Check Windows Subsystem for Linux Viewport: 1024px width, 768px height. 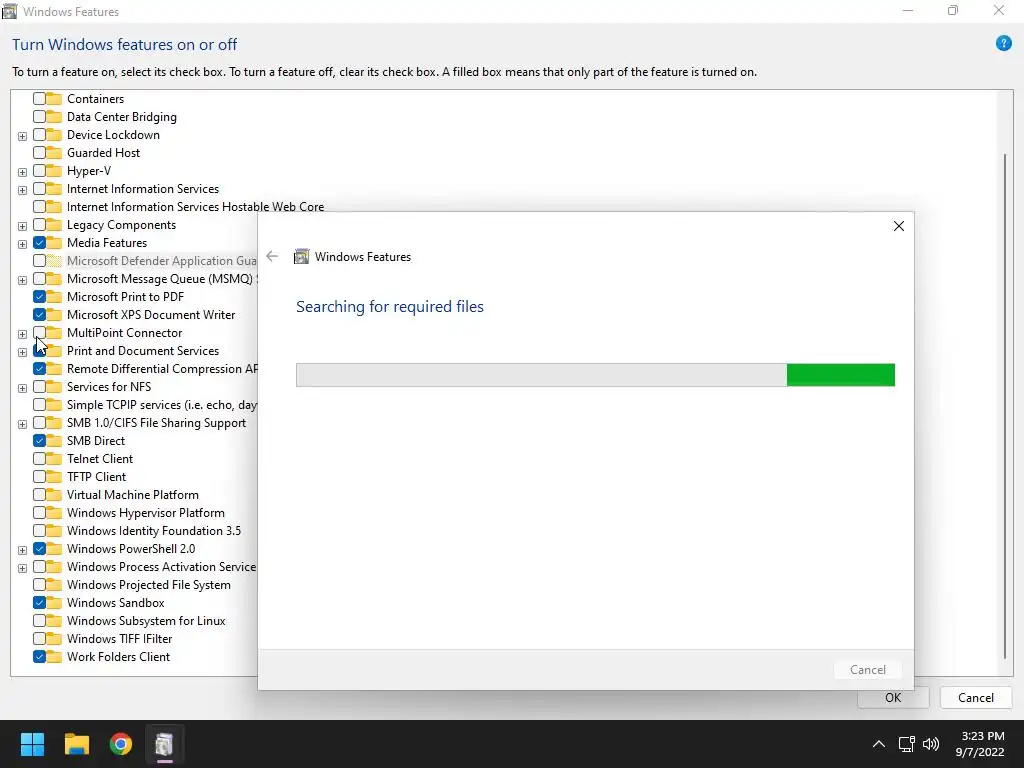[39, 620]
